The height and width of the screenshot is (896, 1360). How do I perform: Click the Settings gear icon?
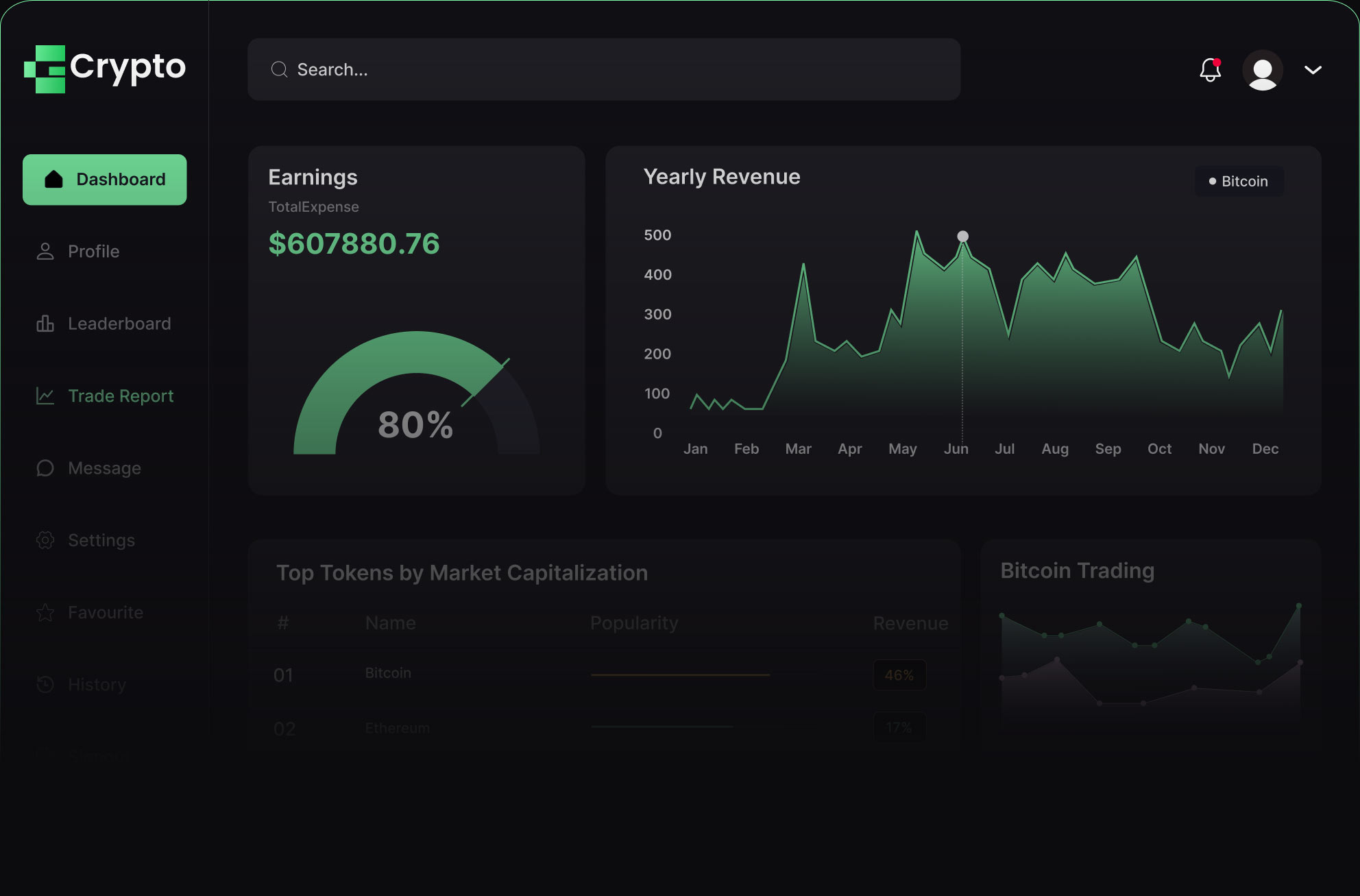click(45, 540)
